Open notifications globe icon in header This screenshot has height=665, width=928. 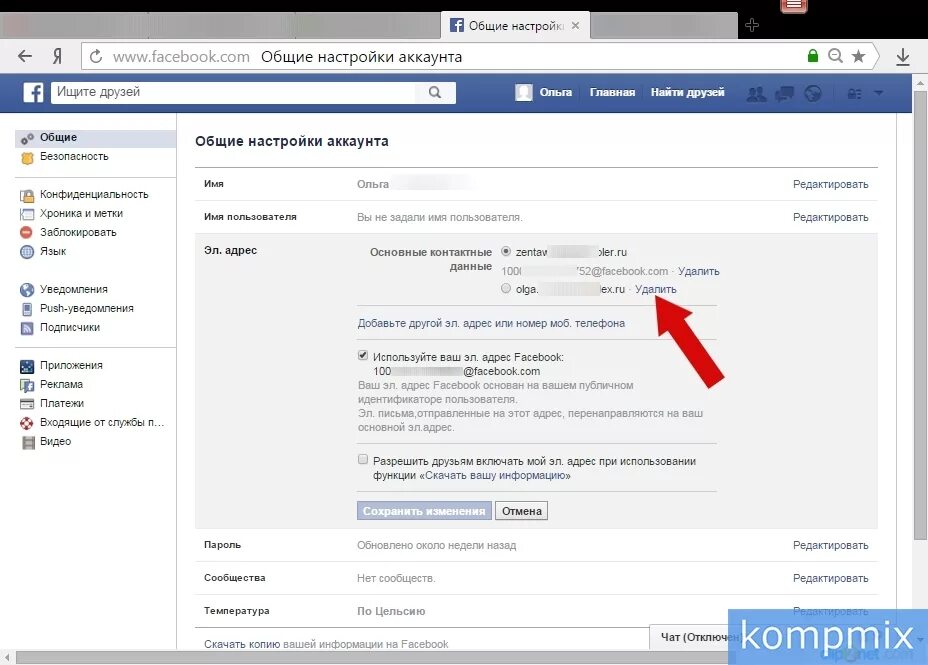point(813,93)
